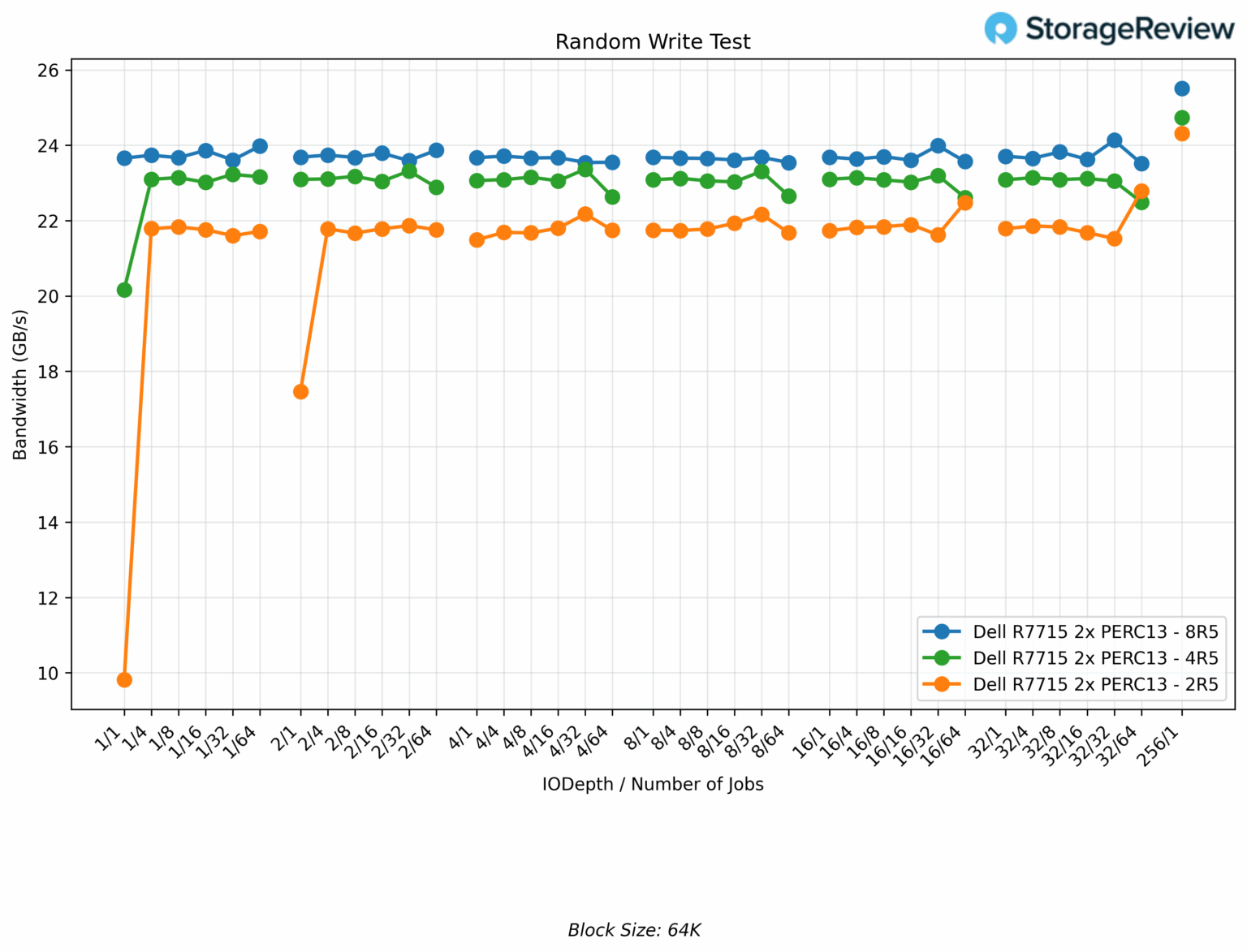Click the 'Block Size: 64K' caption
The height and width of the screenshot is (952, 1247).
pos(634,930)
